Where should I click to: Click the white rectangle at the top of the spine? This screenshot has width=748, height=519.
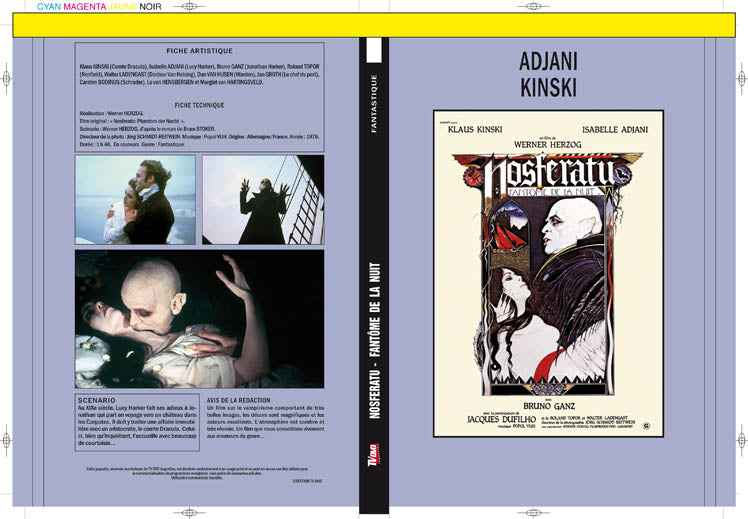[x=374, y=50]
